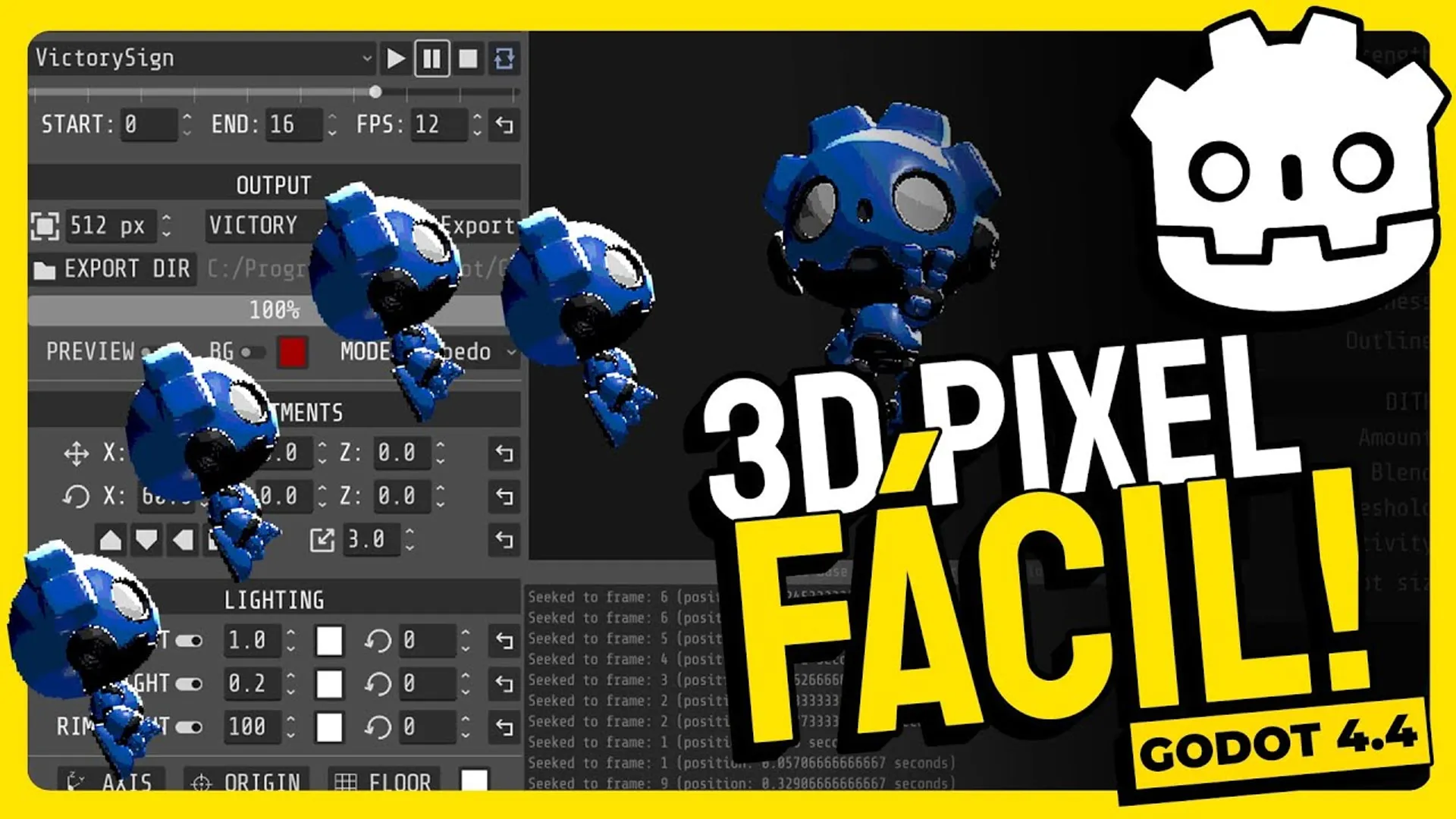1456x819 pixels.
Task: Toggle the light switch beside 1.0
Action: tap(190, 641)
